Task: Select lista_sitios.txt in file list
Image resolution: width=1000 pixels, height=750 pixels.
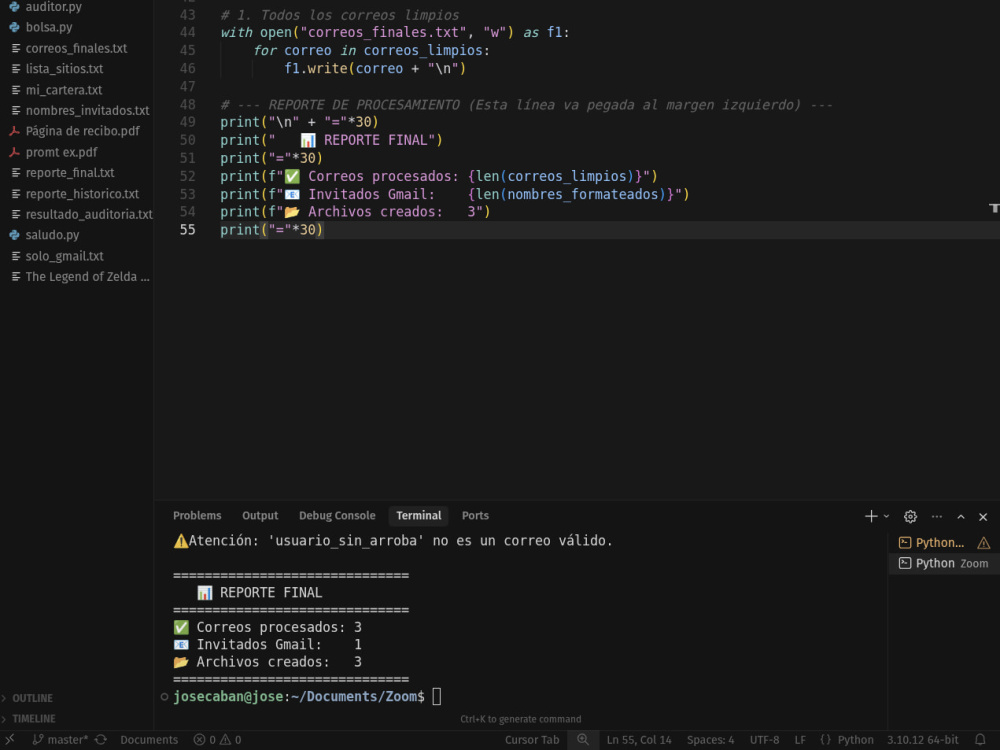Action: [64, 69]
